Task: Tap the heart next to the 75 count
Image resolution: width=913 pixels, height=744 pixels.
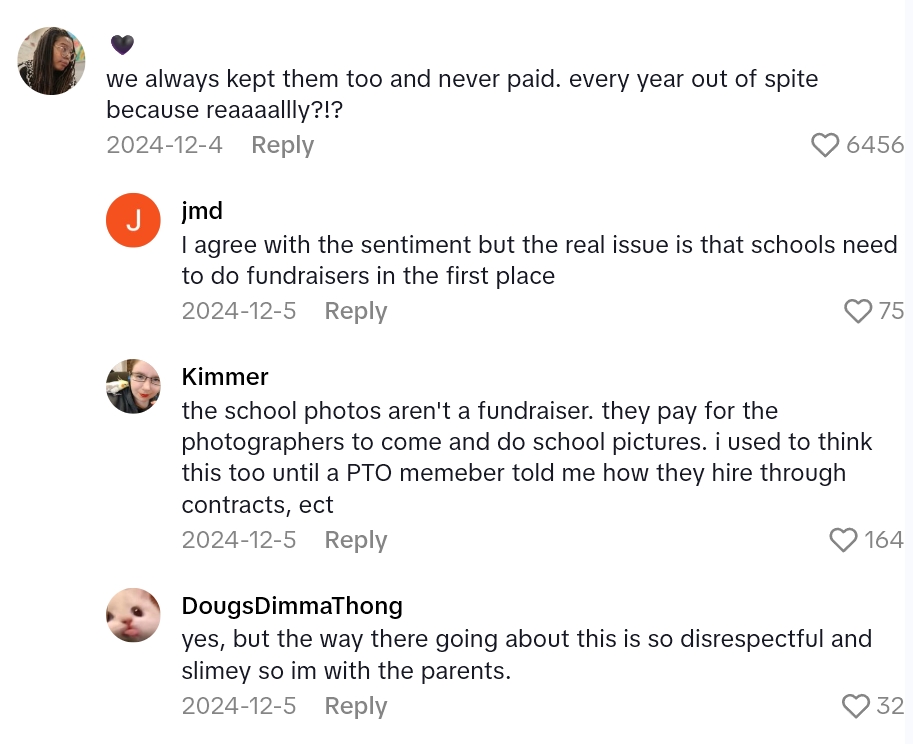Action: point(858,311)
